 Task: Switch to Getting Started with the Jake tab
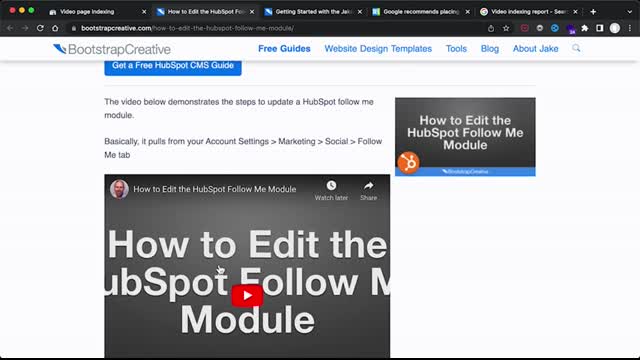tap(313, 12)
